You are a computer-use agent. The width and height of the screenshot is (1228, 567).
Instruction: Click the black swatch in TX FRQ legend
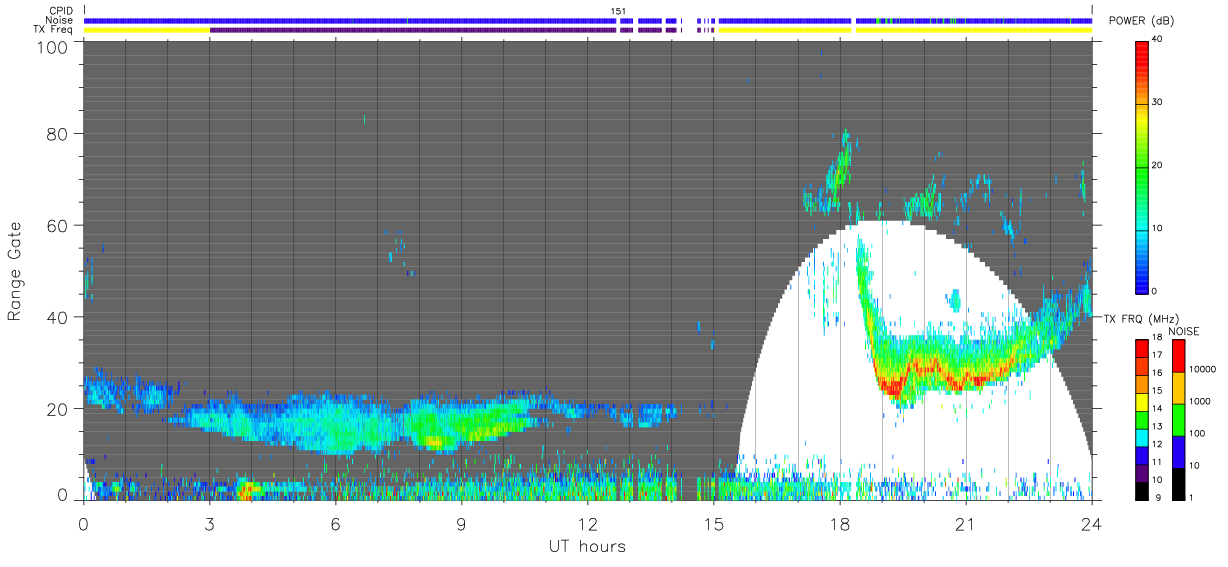coord(1142,491)
